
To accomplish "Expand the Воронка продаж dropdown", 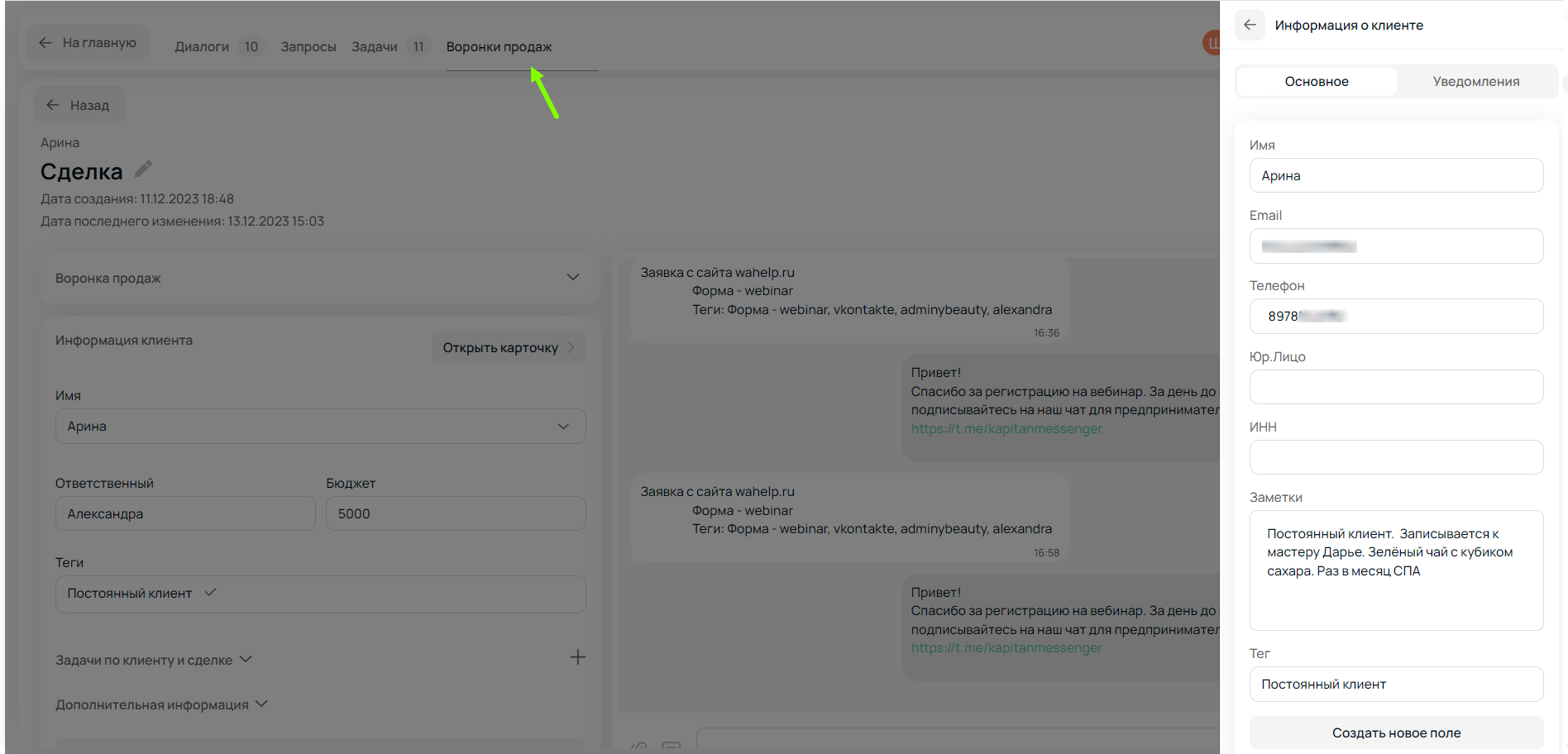I will (572, 278).
